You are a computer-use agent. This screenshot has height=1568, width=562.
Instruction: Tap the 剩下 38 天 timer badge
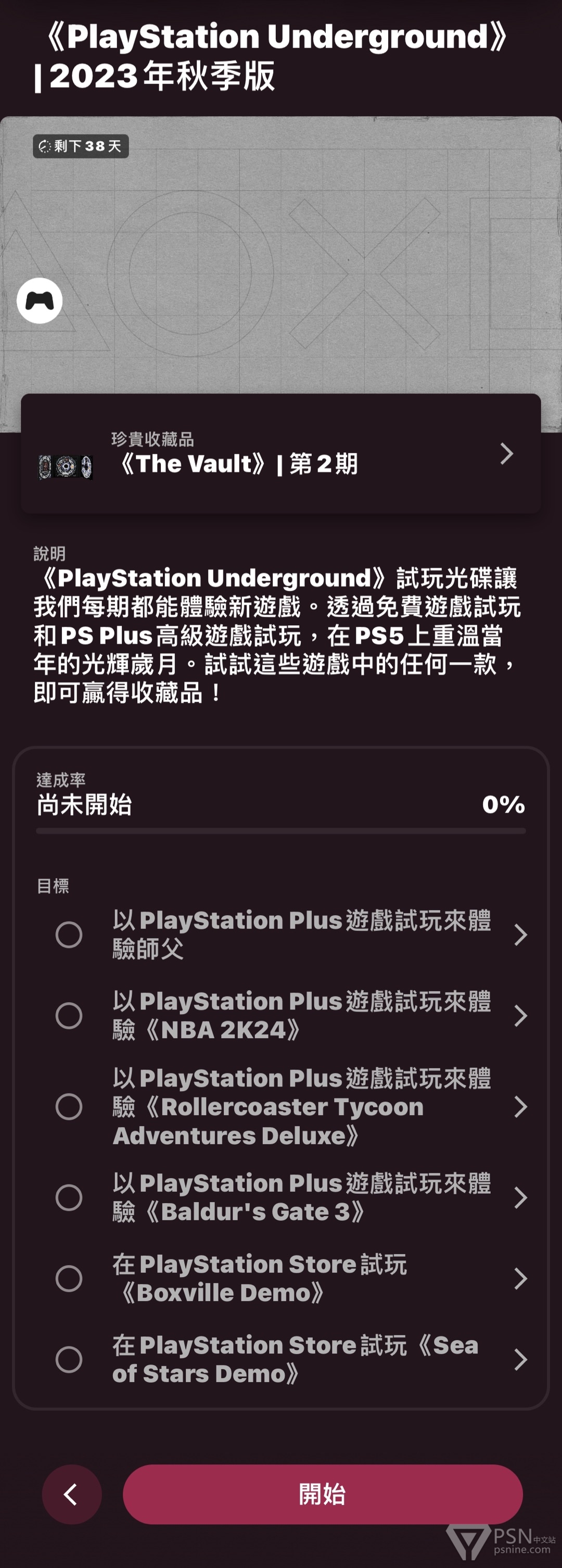coord(81,146)
